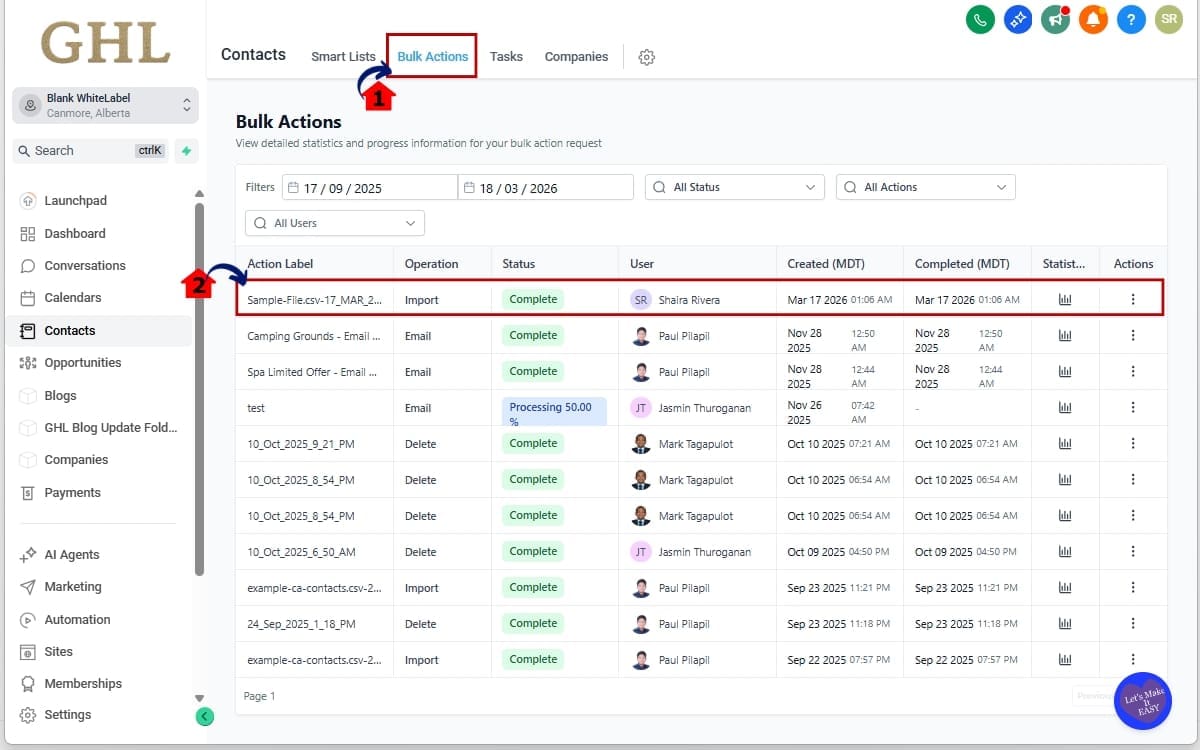This screenshot has width=1200, height=750.
Task: Expand the All Status dropdown filter
Action: (734, 187)
